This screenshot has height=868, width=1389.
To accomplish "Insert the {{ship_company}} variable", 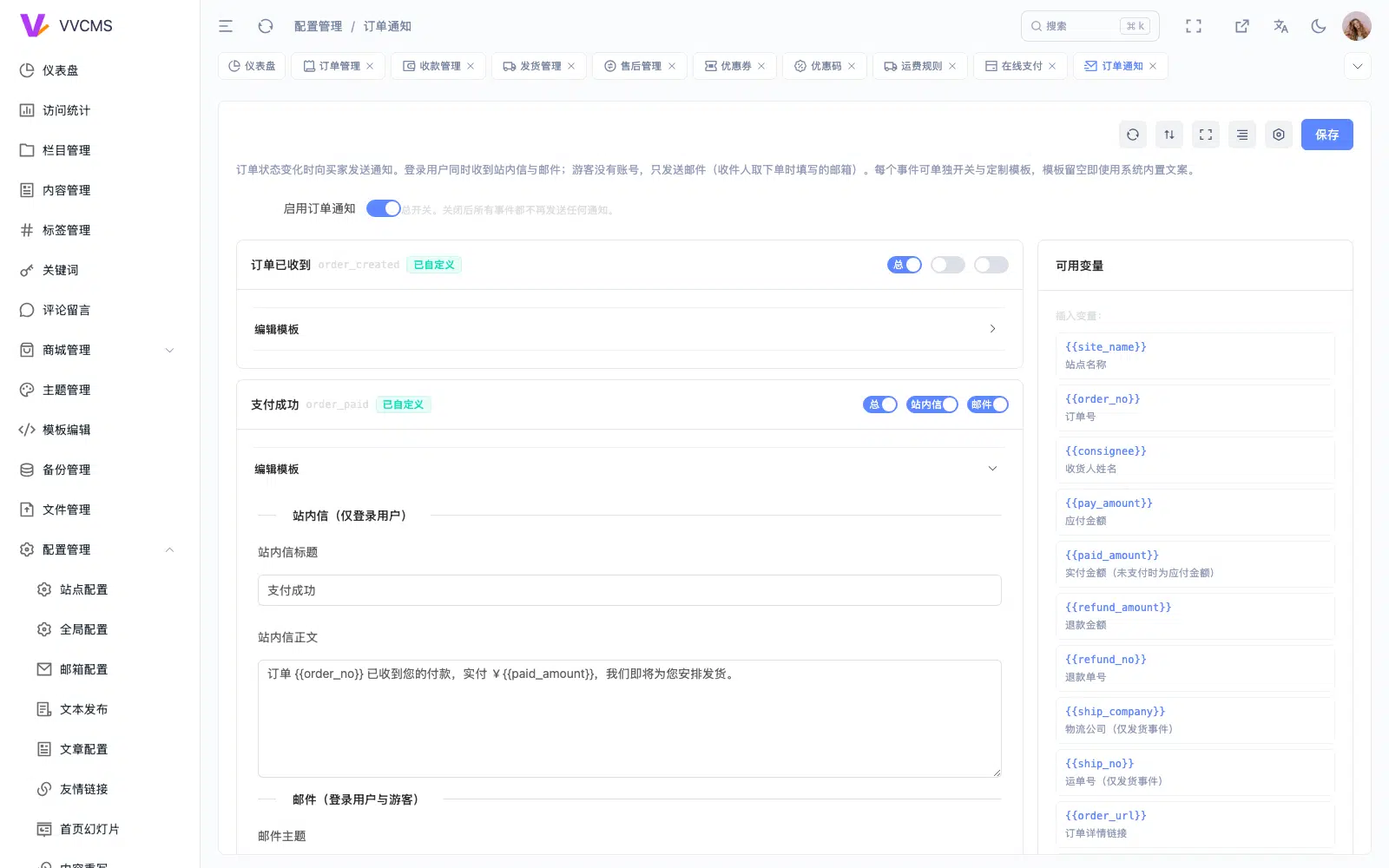I will click(1195, 720).
